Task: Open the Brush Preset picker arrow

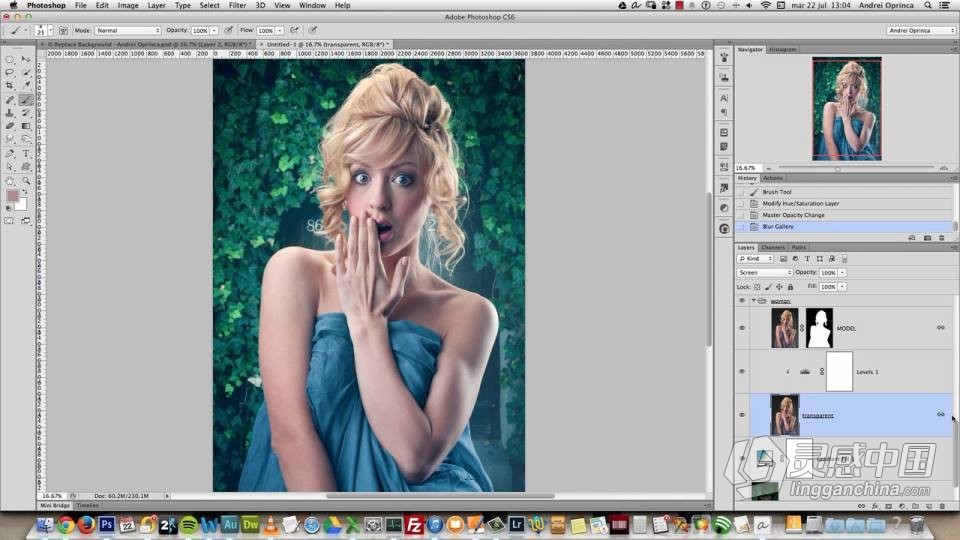Action: pyautogui.click(x=50, y=30)
